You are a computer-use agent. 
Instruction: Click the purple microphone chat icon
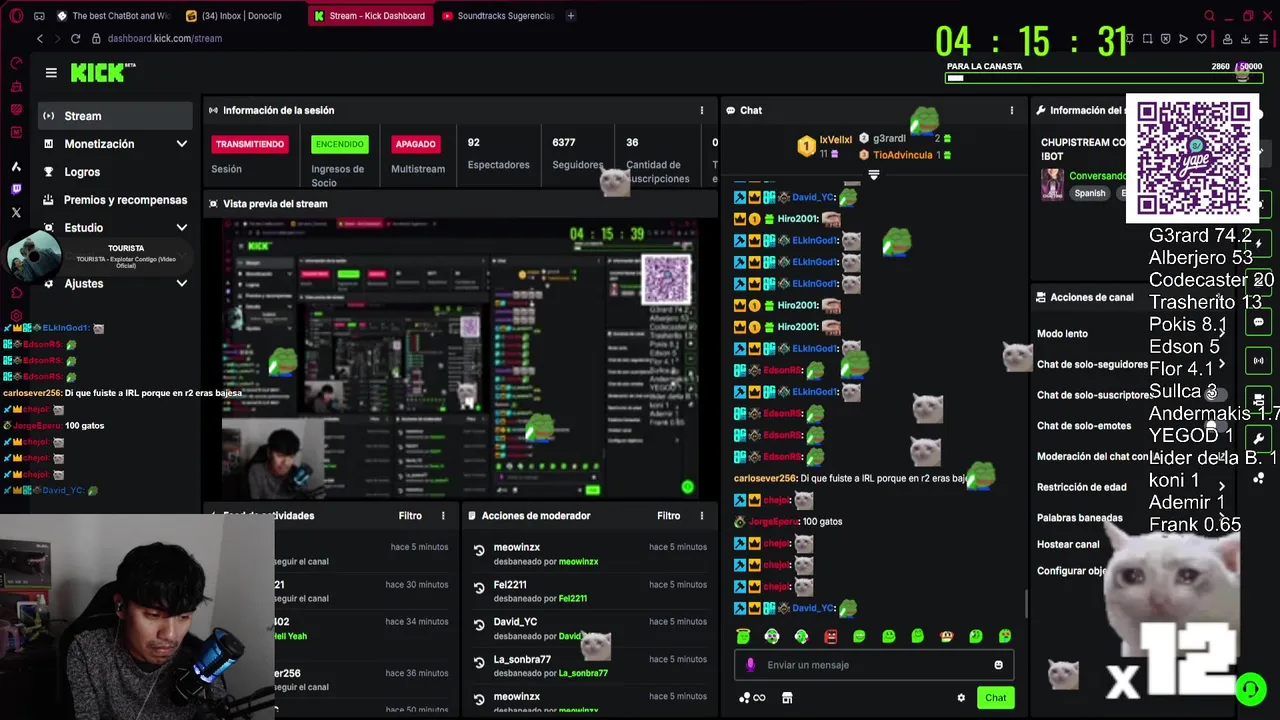coord(751,665)
